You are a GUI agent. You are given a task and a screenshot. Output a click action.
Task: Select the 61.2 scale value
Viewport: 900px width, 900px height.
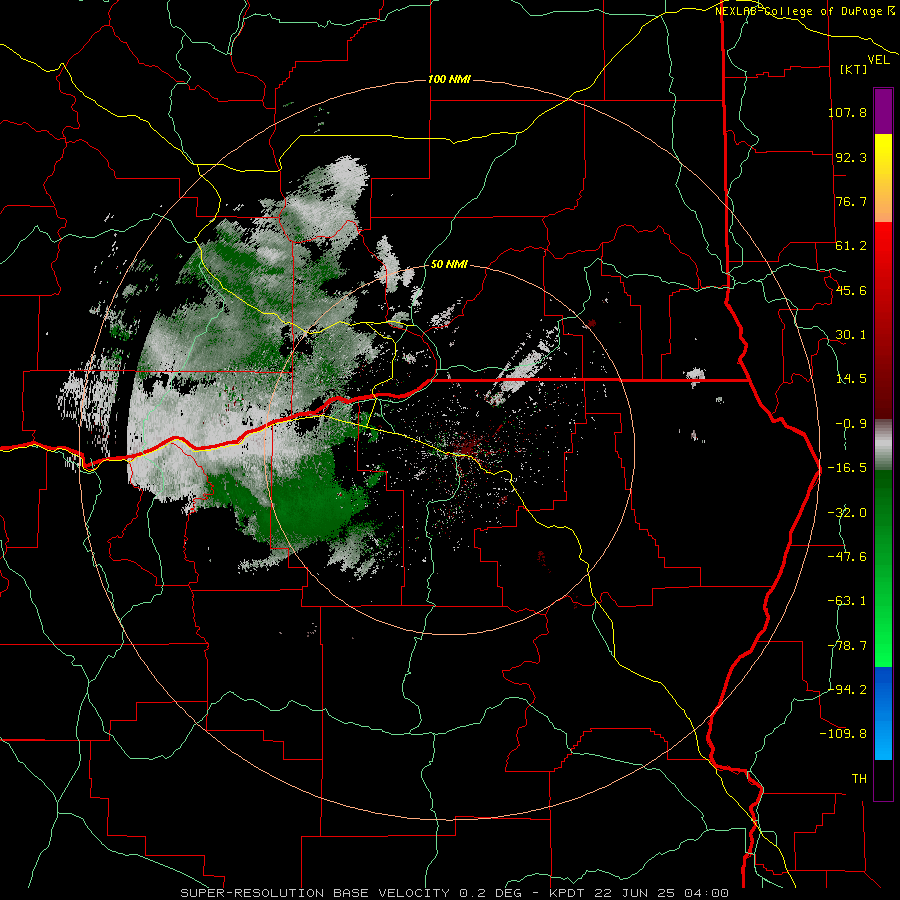(x=851, y=246)
